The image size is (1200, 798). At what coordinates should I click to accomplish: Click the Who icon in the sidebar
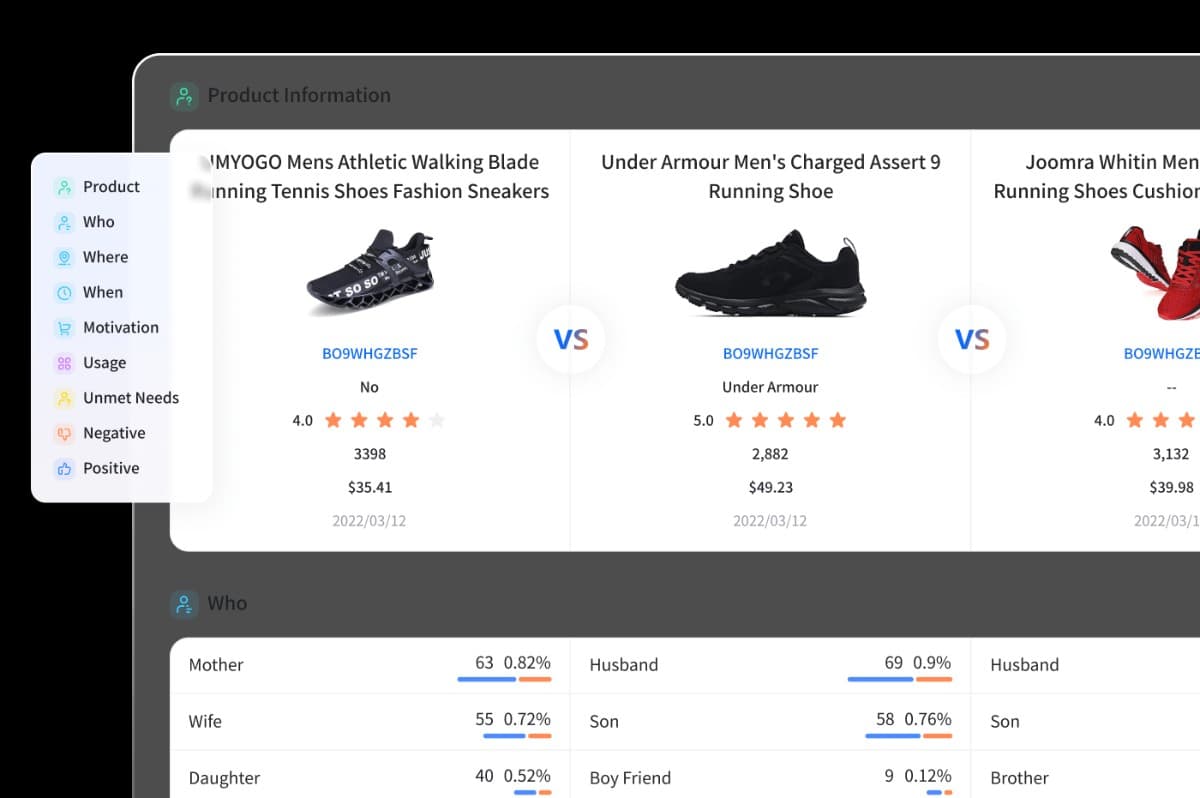point(64,222)
